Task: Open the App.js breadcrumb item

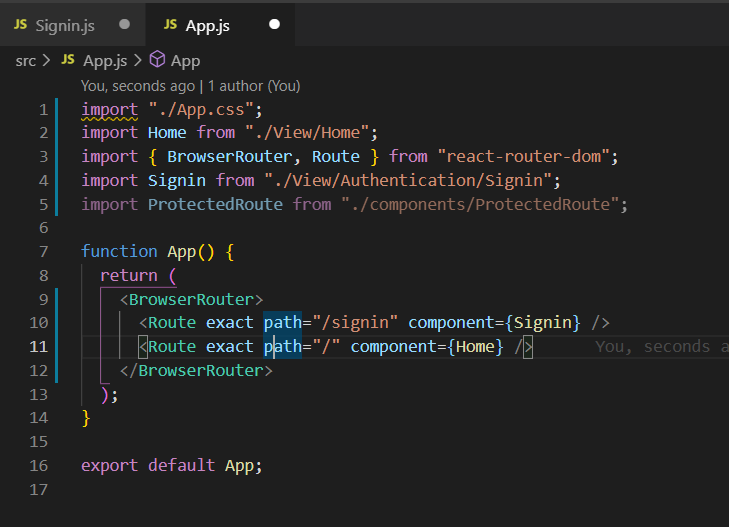Action: point(105,61)
